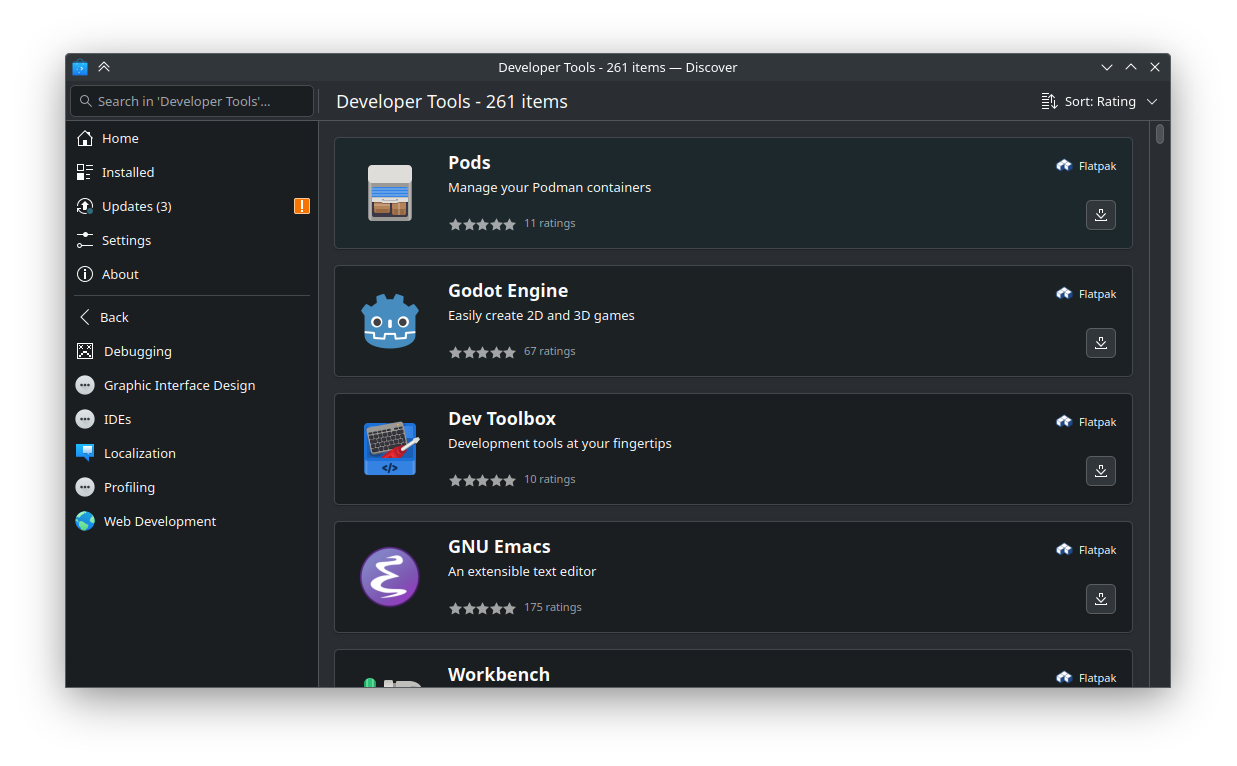The image size is (1237, 766).
Task: Install GNU Emacs with its download button
Action: (x=1101, y=599)
